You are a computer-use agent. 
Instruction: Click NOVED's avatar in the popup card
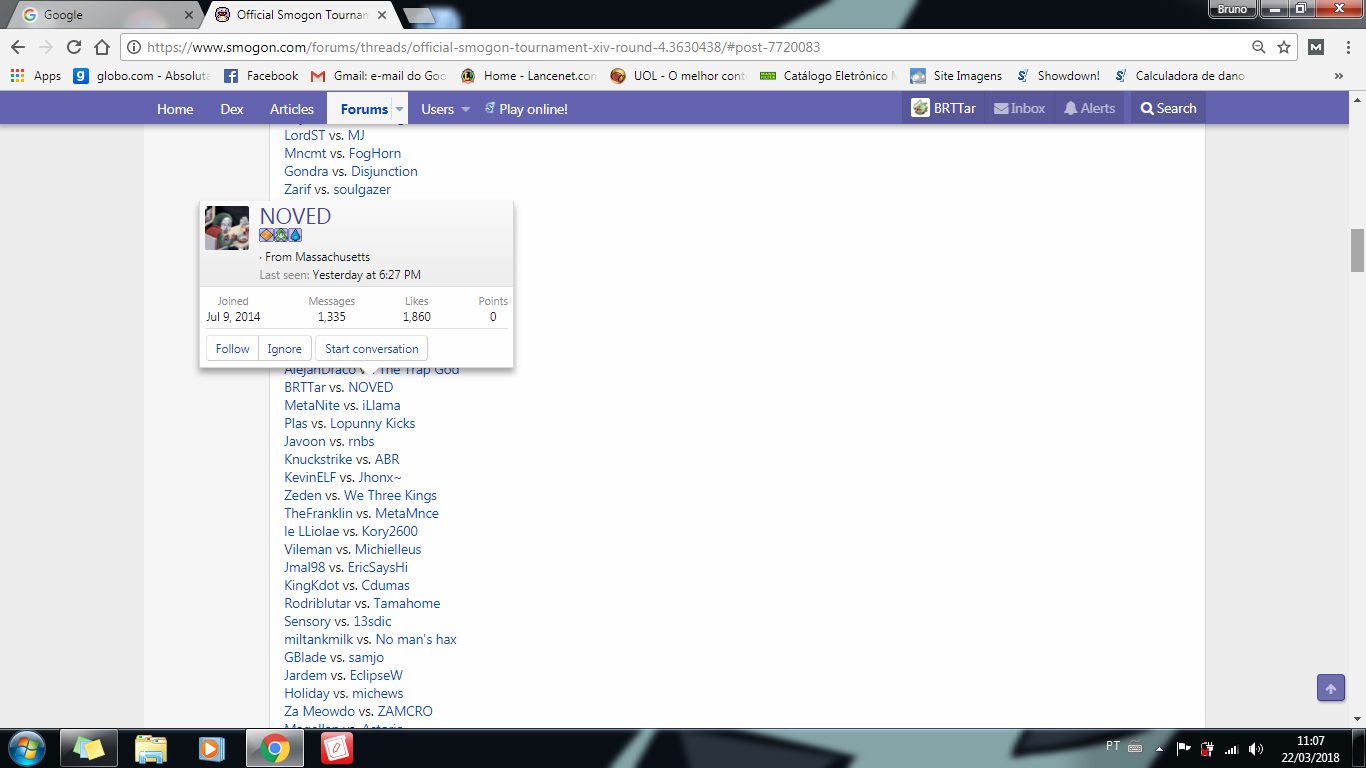point(227,228)
